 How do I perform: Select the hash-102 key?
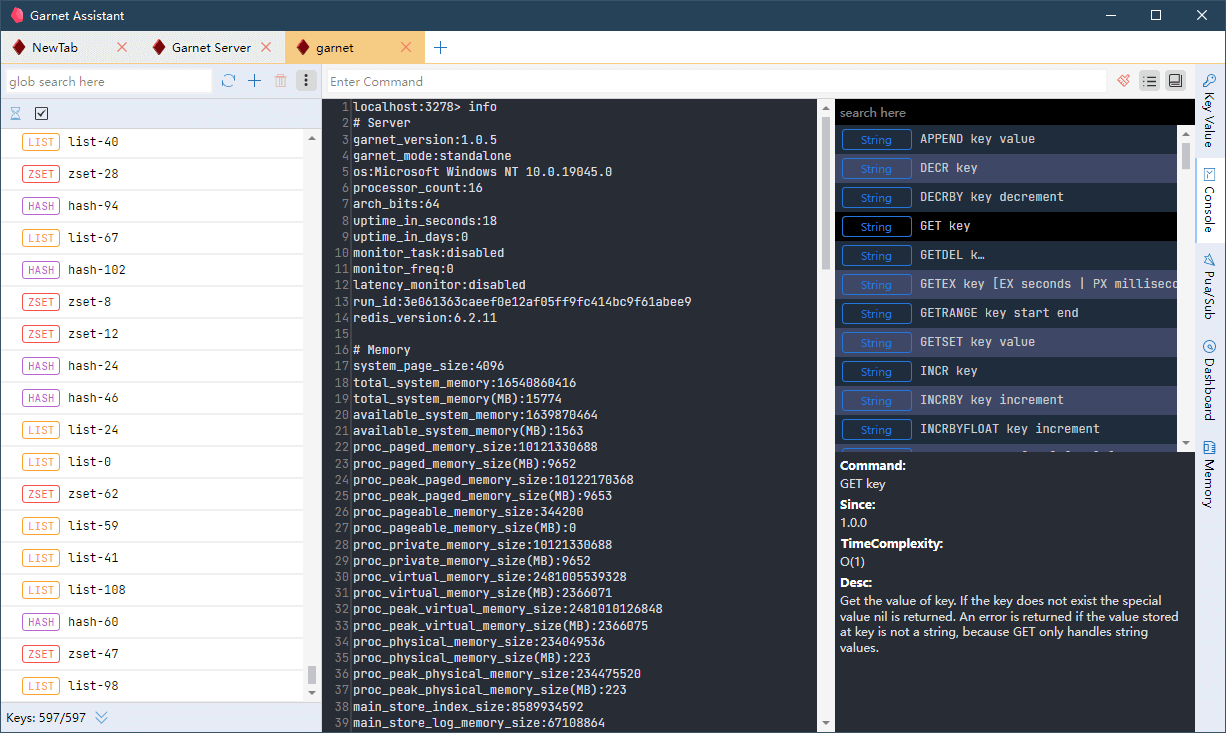96,270
